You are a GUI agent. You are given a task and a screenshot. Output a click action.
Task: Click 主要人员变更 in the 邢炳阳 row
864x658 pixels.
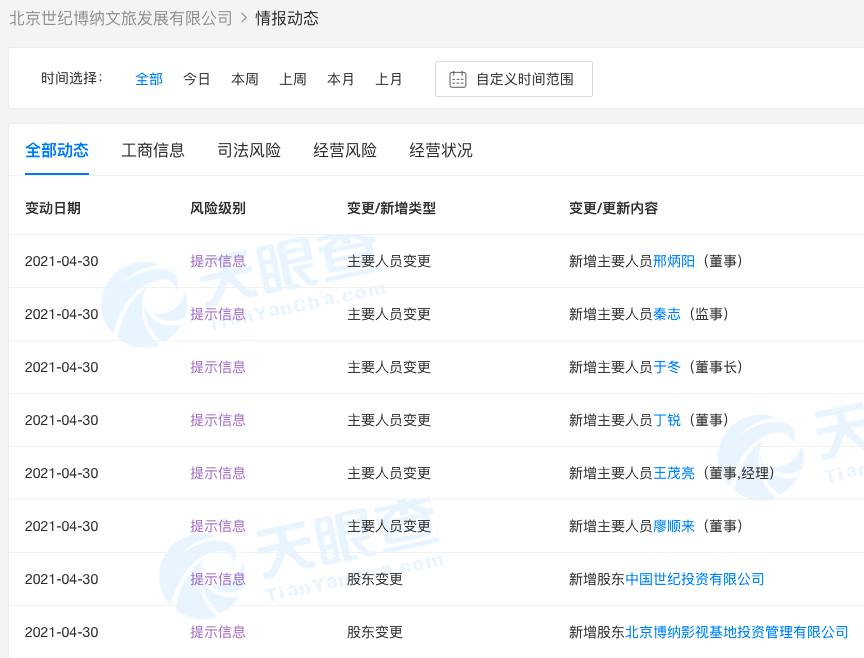point(388,261)
